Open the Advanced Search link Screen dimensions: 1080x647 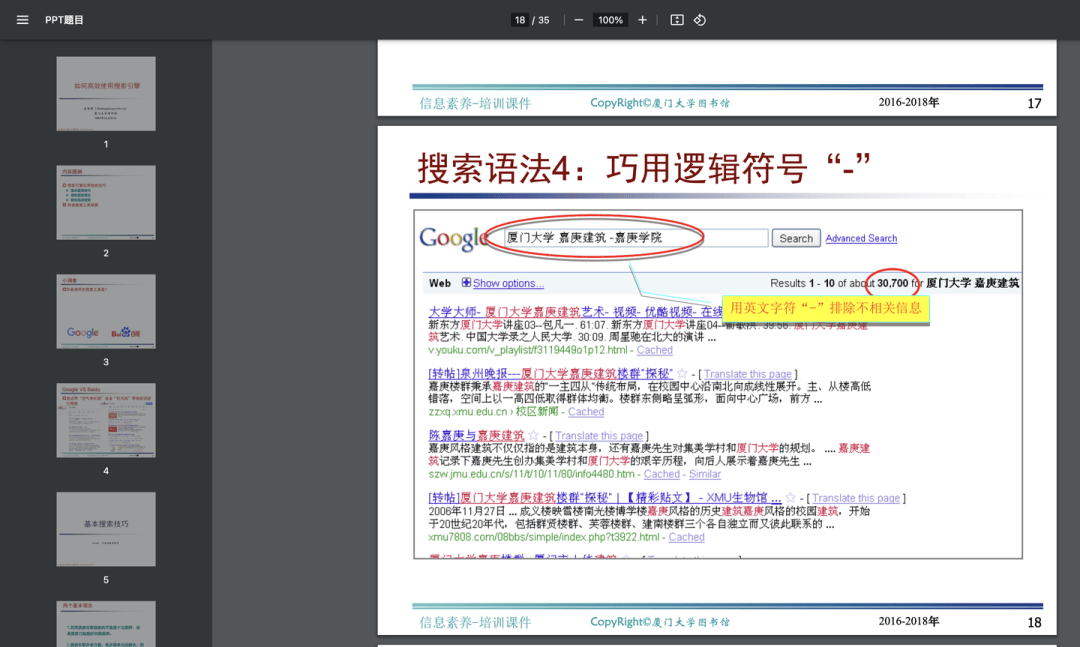(x=861, y=238)
